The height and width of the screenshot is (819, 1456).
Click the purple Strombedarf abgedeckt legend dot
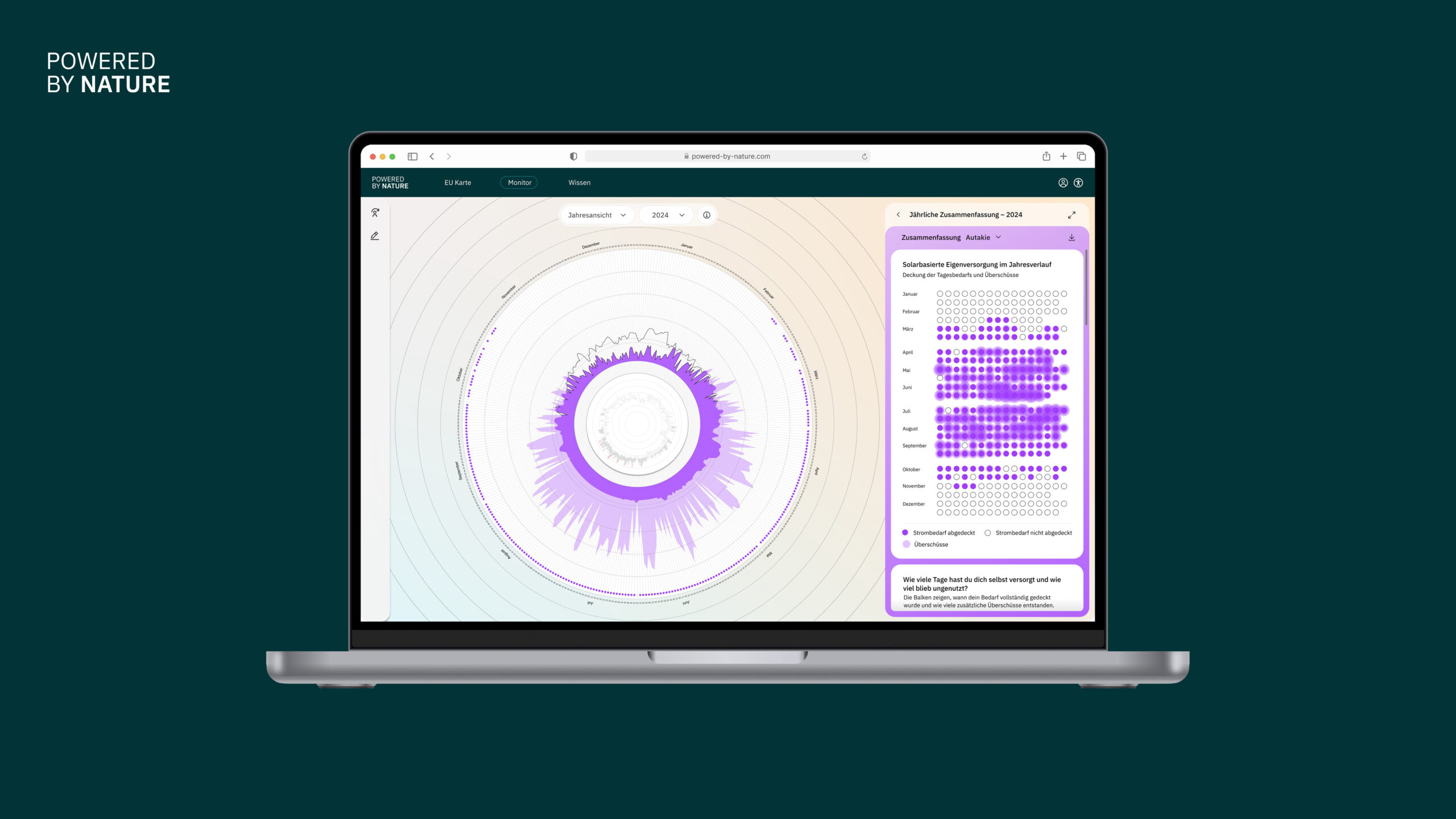point(905,533)
